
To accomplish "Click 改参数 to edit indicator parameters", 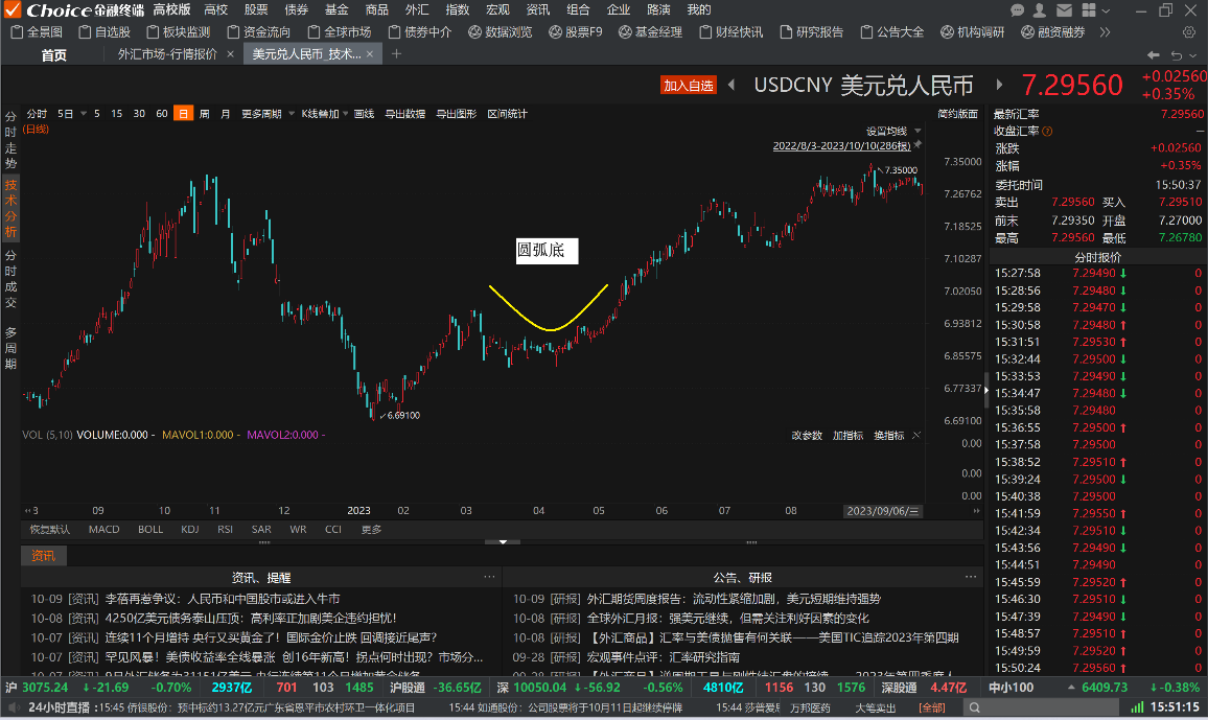I will click(806, 435).
